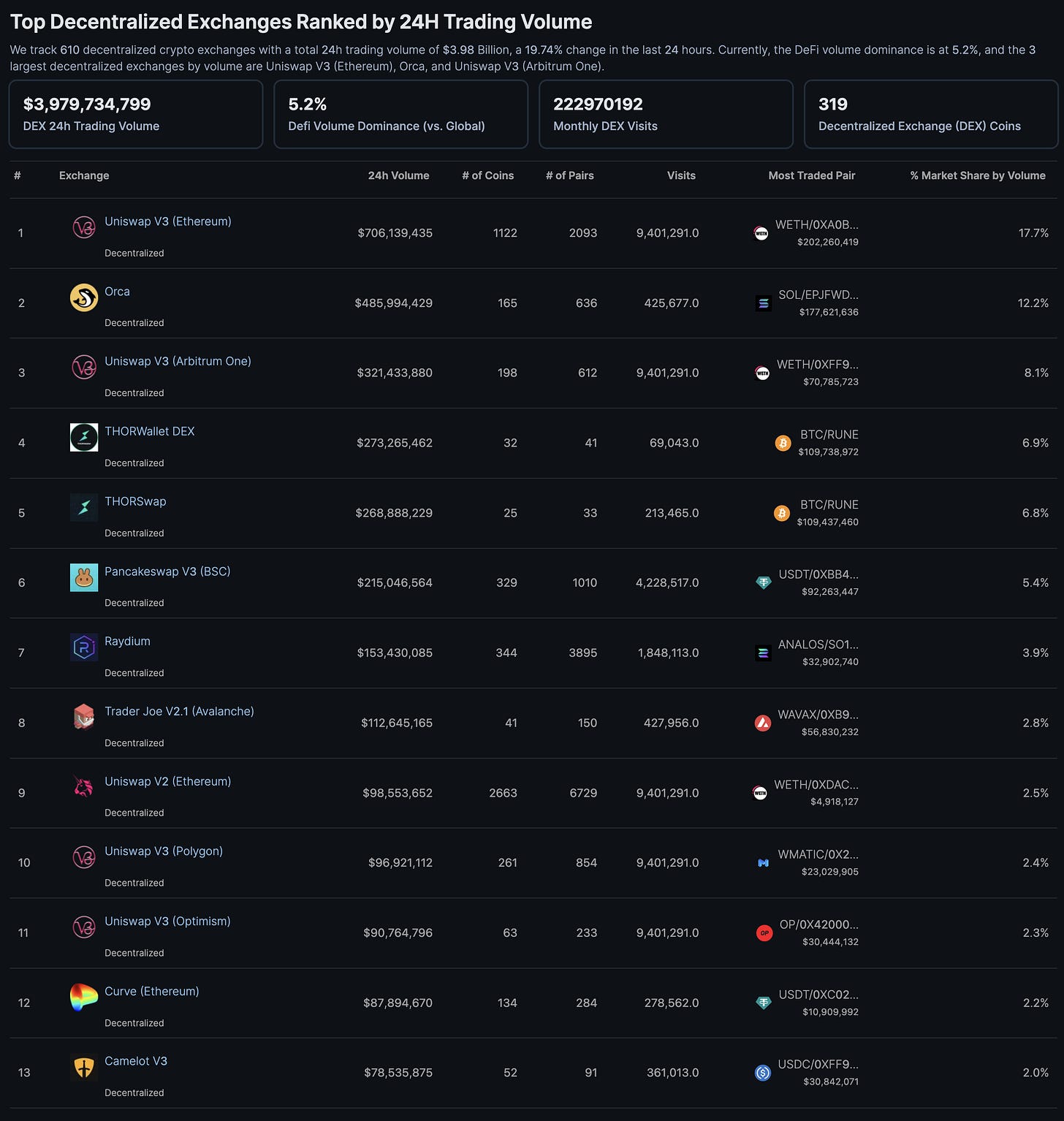Click the Bitcoin icon in THORWallet DEX row
The width and height of the screenshot is (1064, 1121).
[783, 443]
